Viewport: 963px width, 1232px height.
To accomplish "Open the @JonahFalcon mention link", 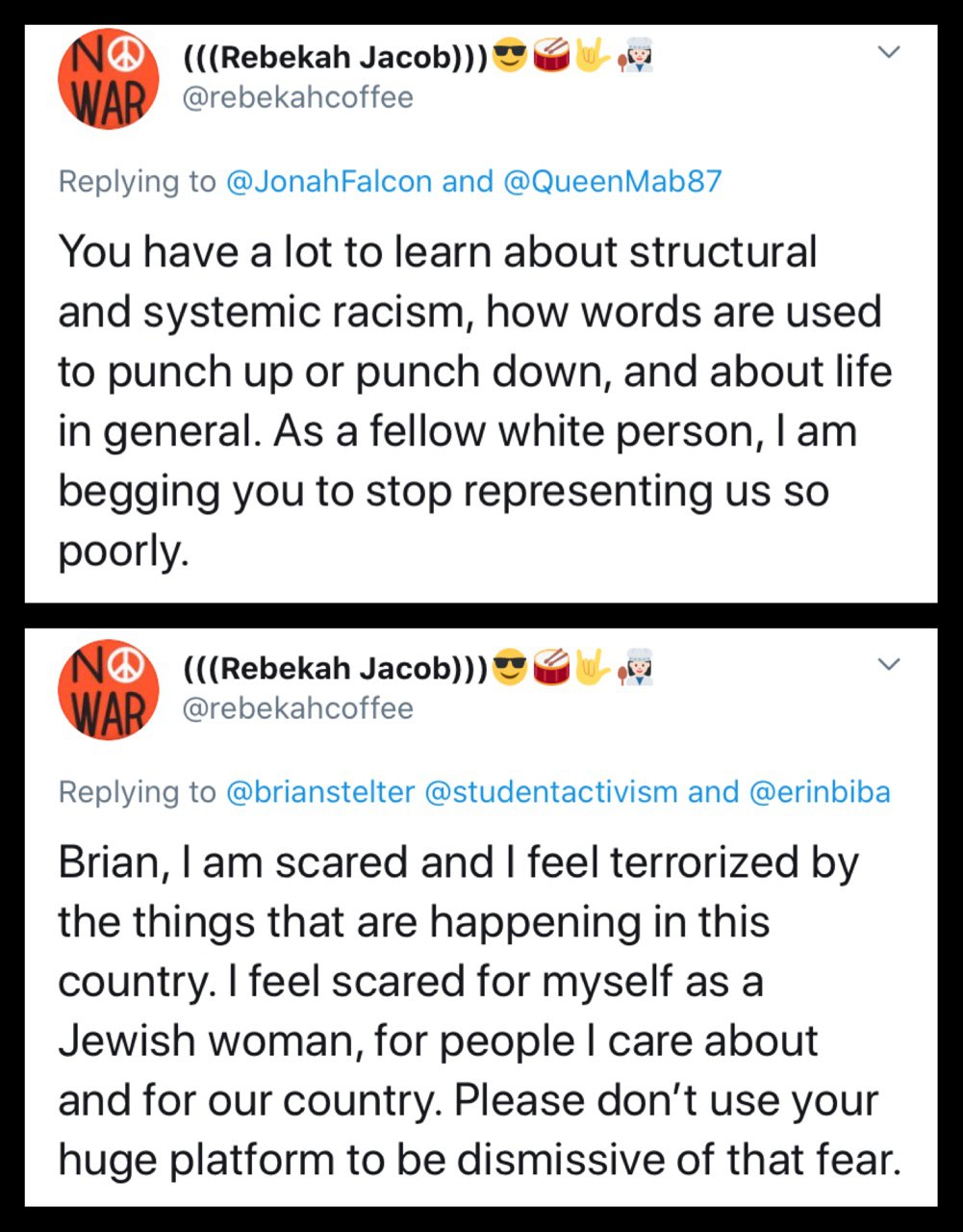I will (329, 181).
